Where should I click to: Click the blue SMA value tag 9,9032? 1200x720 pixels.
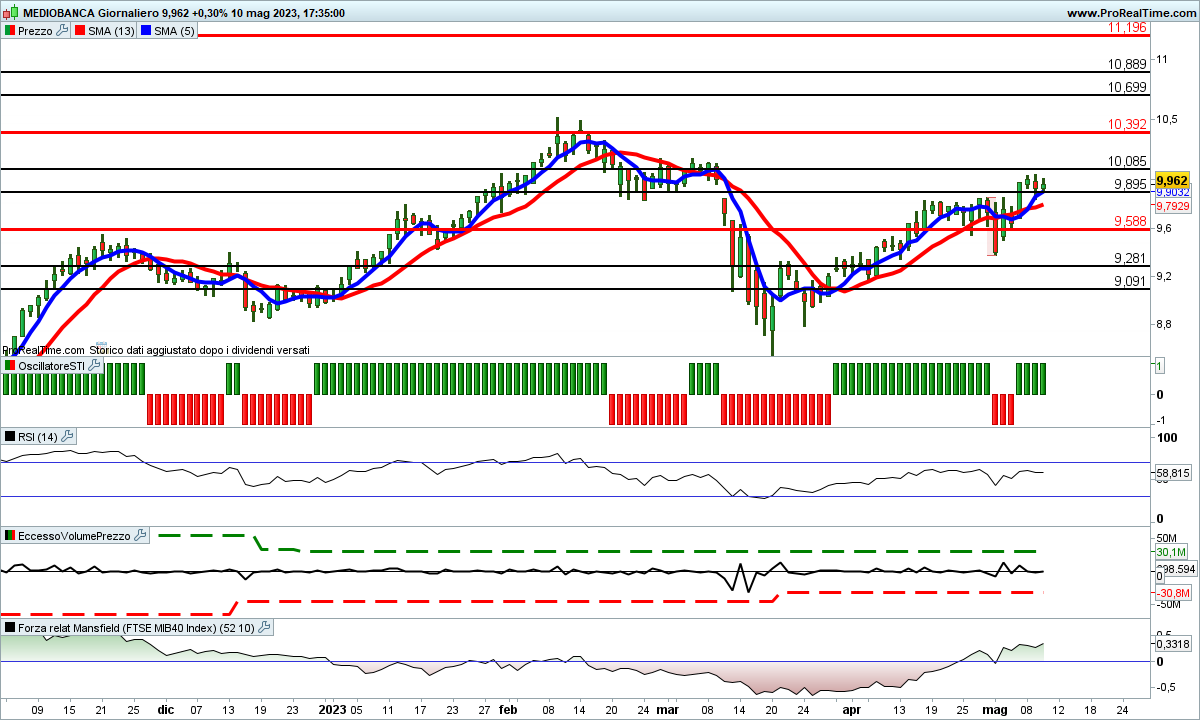[1171, 192]
